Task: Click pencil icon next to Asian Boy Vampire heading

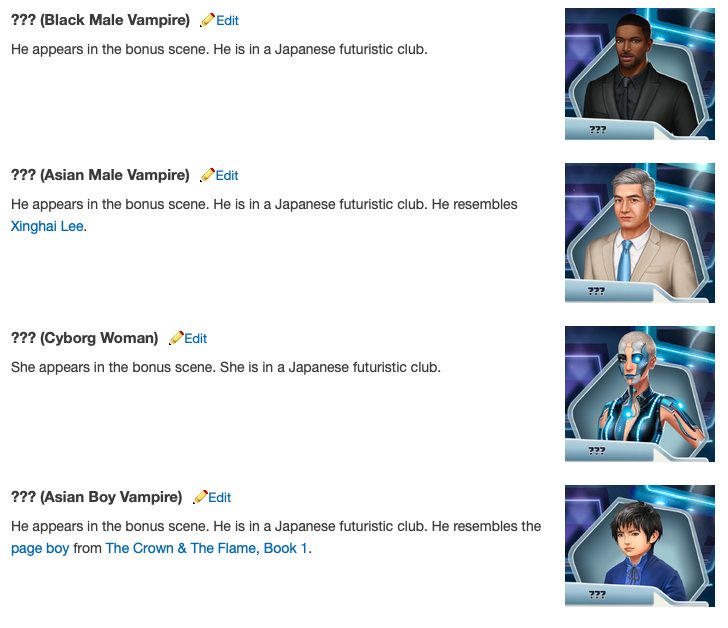Action: (200, 498)
